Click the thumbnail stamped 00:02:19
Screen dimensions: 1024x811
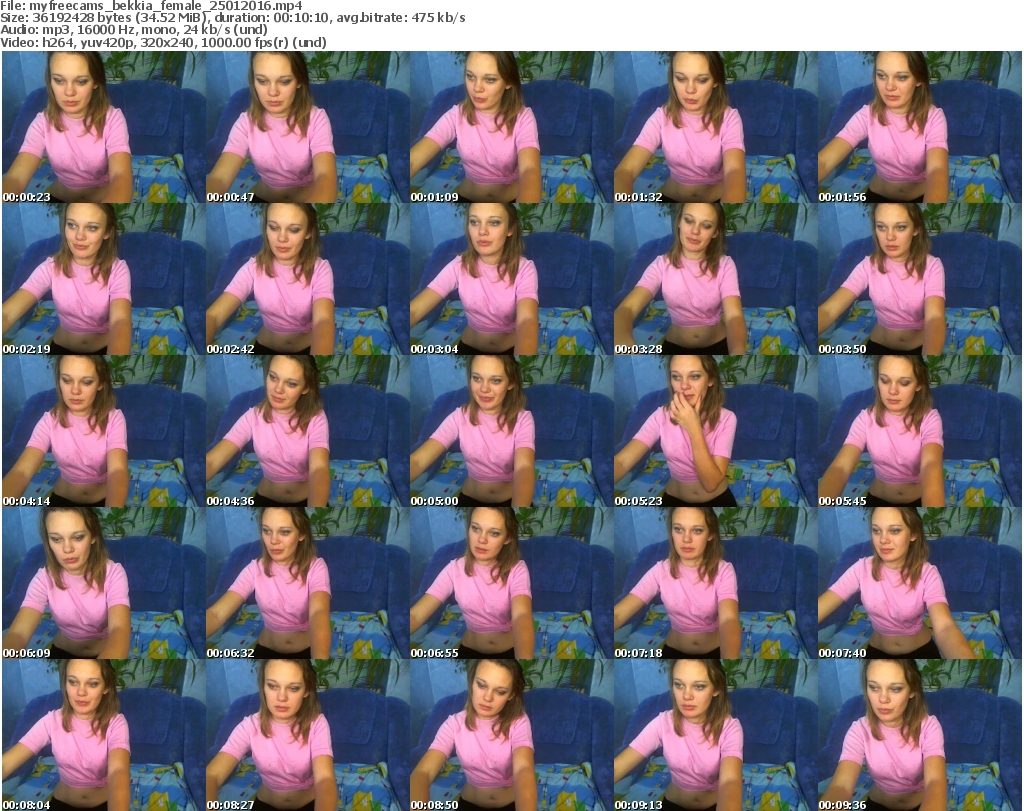tap(104, 279)
